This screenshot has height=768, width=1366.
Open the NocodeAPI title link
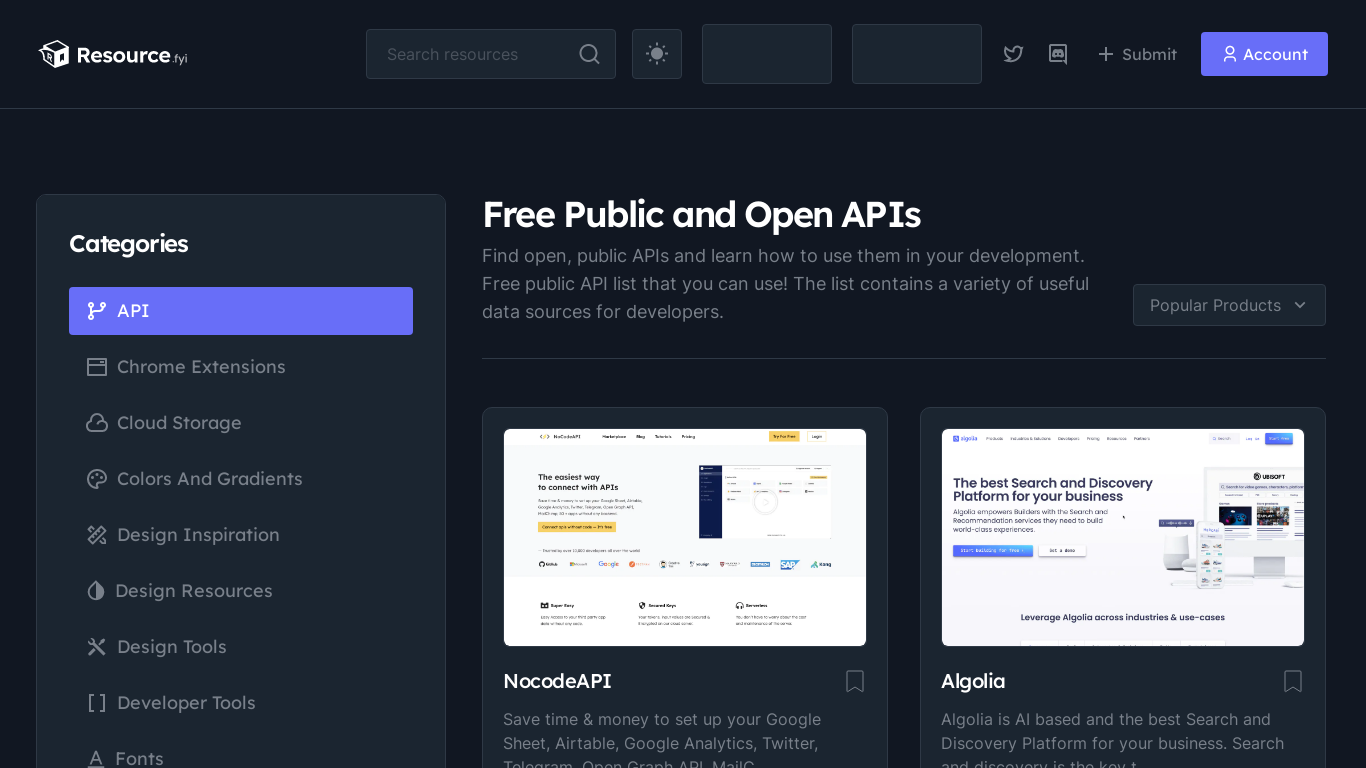[x=557, y=681]
